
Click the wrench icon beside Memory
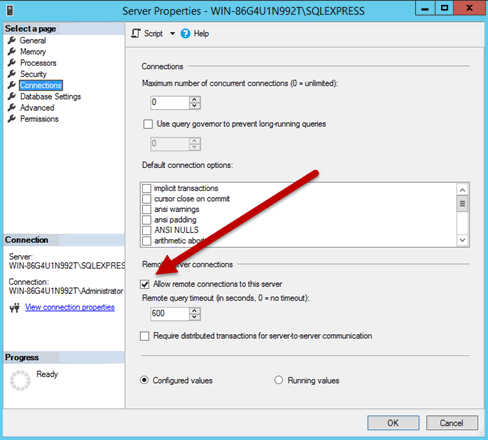click(12, 51)
